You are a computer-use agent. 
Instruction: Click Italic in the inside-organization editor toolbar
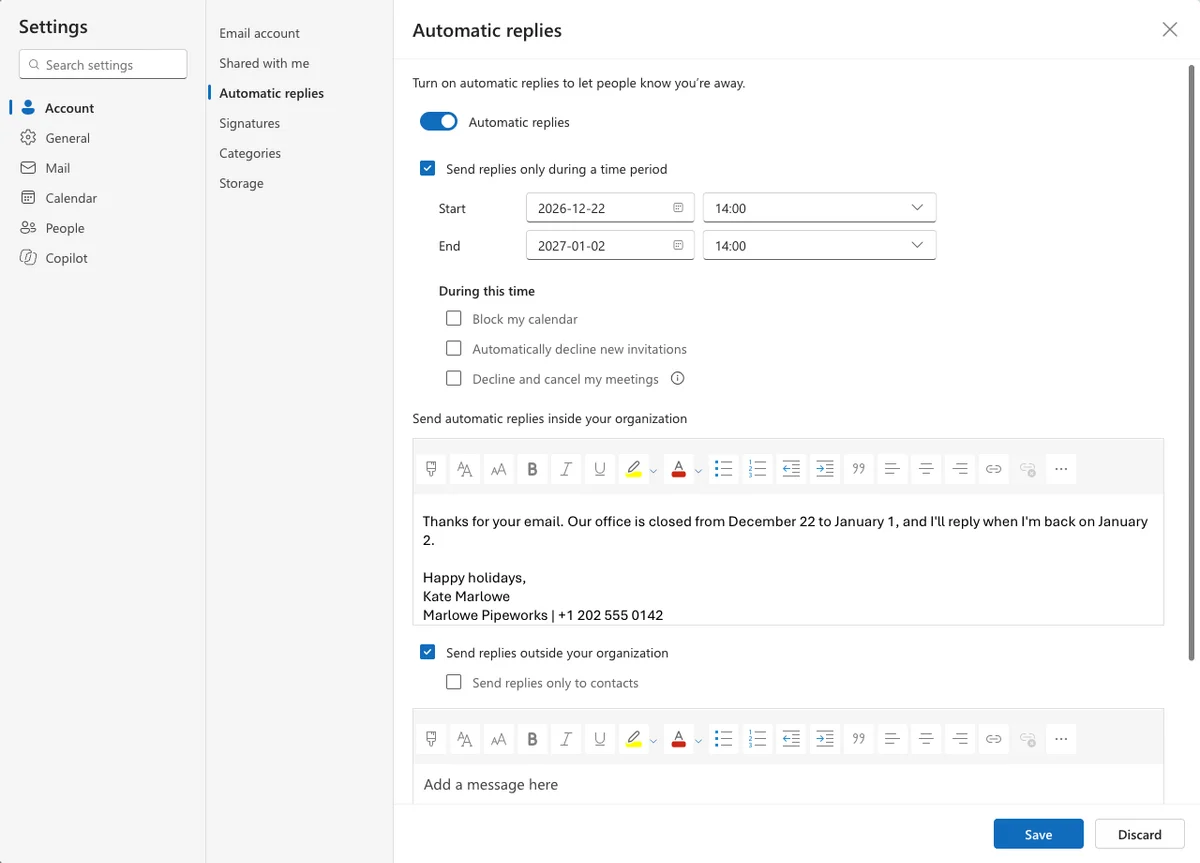(566, 468)
